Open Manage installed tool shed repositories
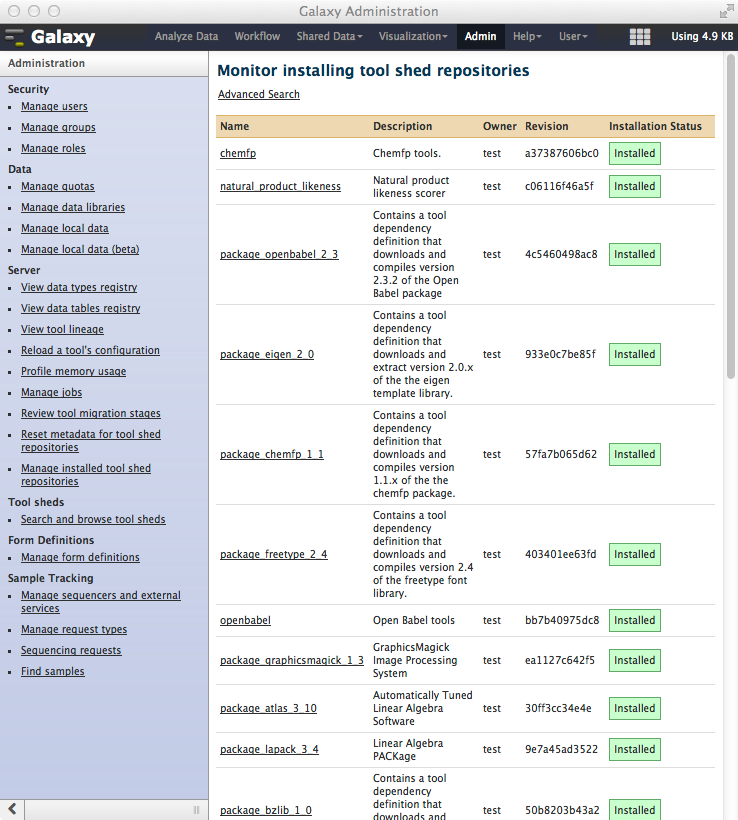The height and width of the screenshot is (820, 738). [x=86, y=474]
